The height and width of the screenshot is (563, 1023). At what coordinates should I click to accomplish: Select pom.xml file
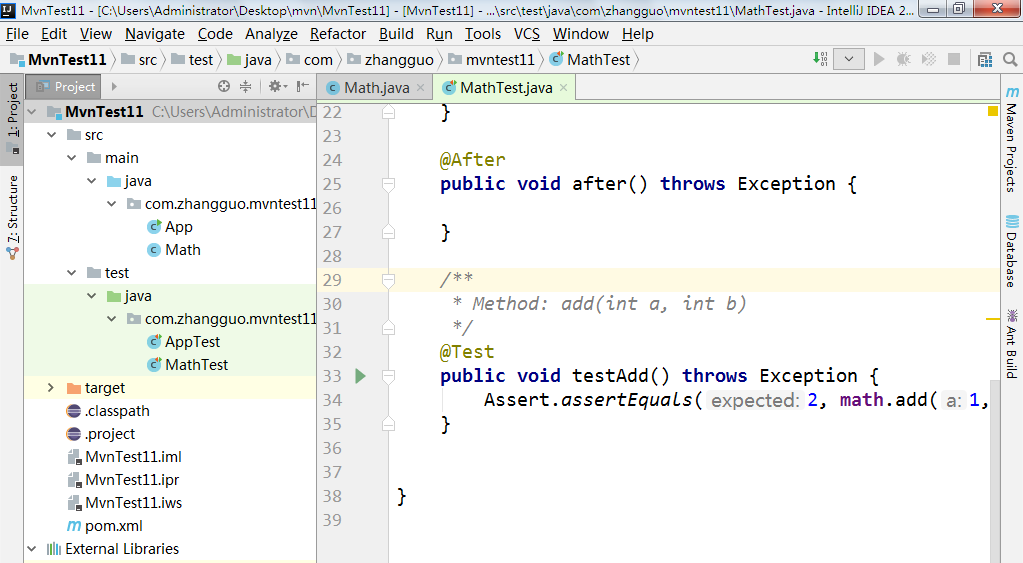coord(104,526)
